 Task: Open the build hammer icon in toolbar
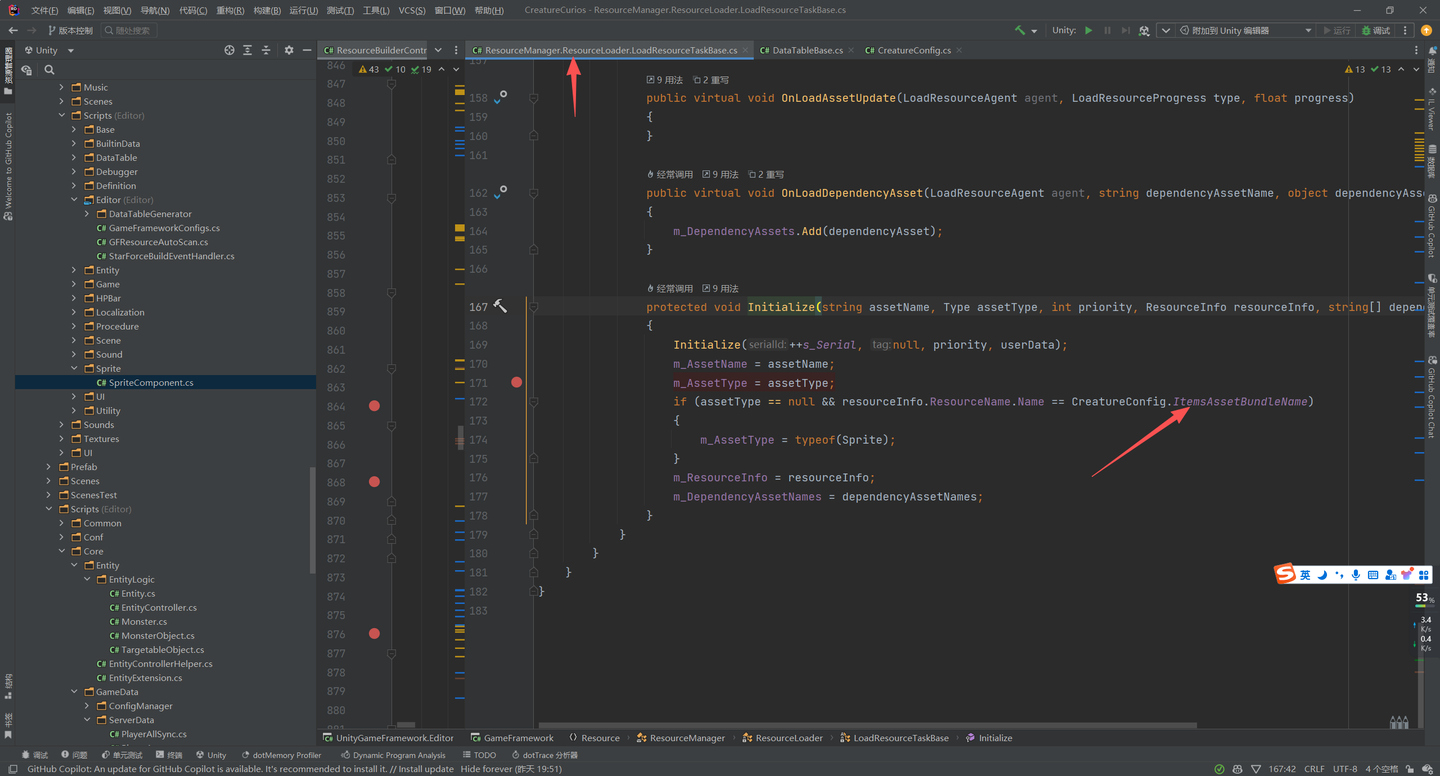[1020, 30]
